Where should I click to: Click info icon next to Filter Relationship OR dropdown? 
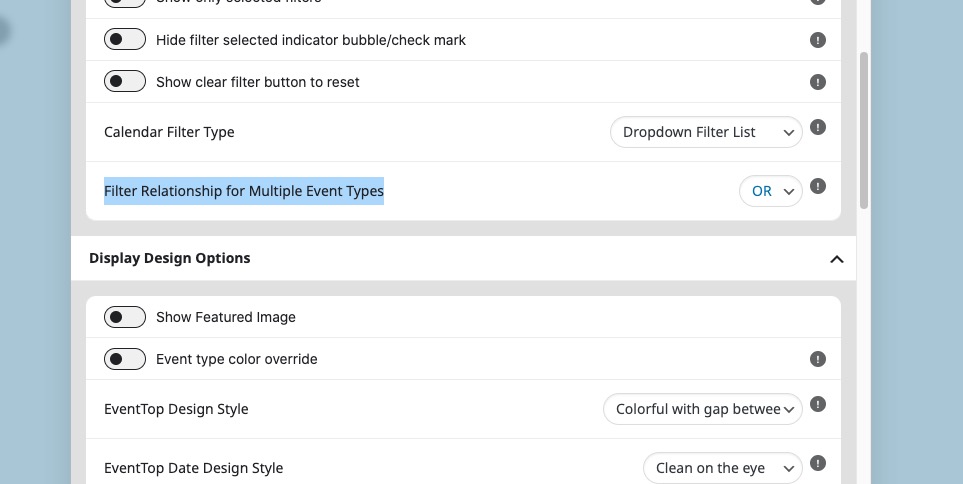tap(817, 186)
